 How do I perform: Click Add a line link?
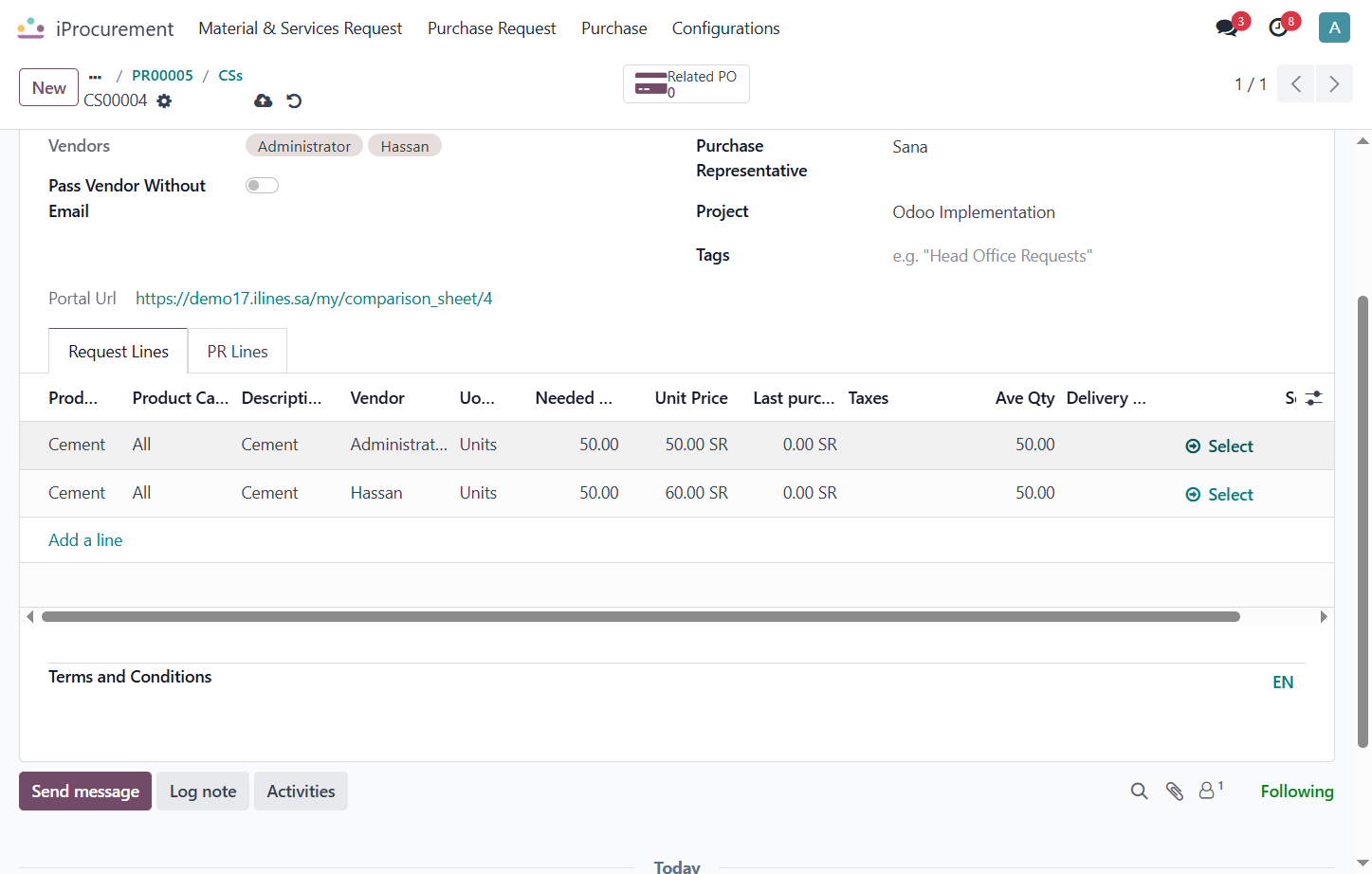[x=85, y=539]
